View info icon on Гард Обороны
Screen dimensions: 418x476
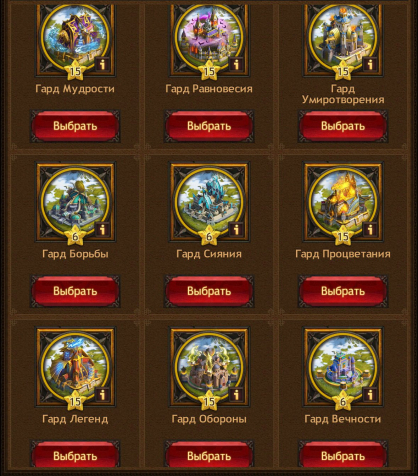pyautogui.click(x=236, y=394)
